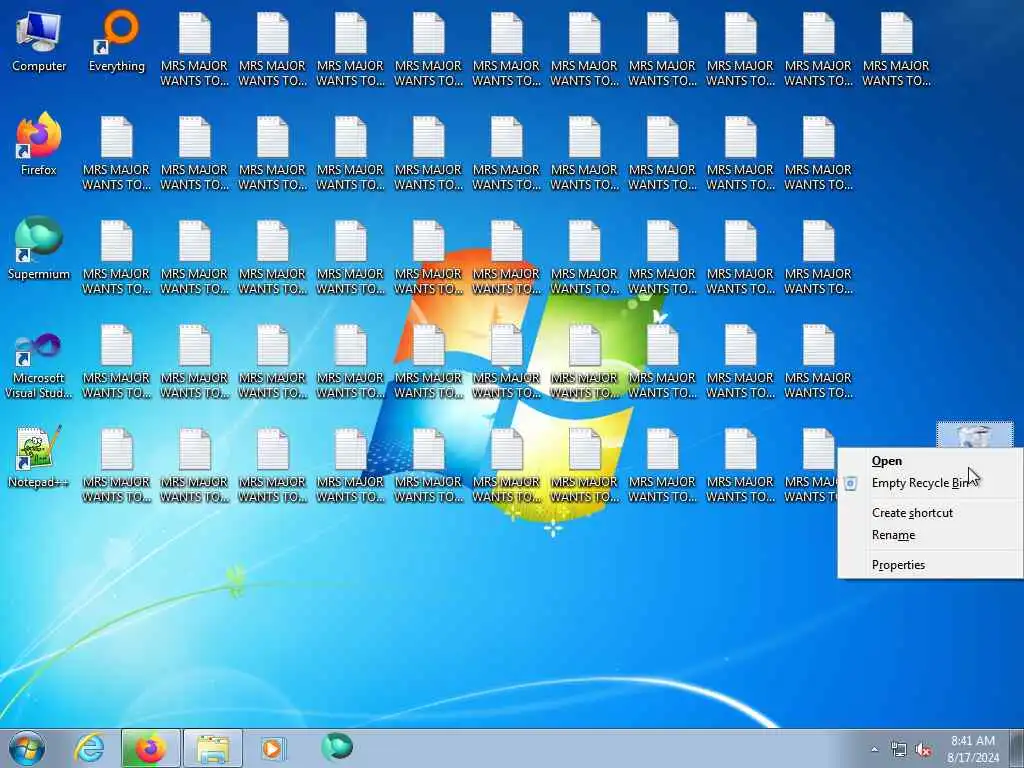The image size is (1024, 768).
Task: Select the Supermium desktop shortcut
Action: (39, 249)
